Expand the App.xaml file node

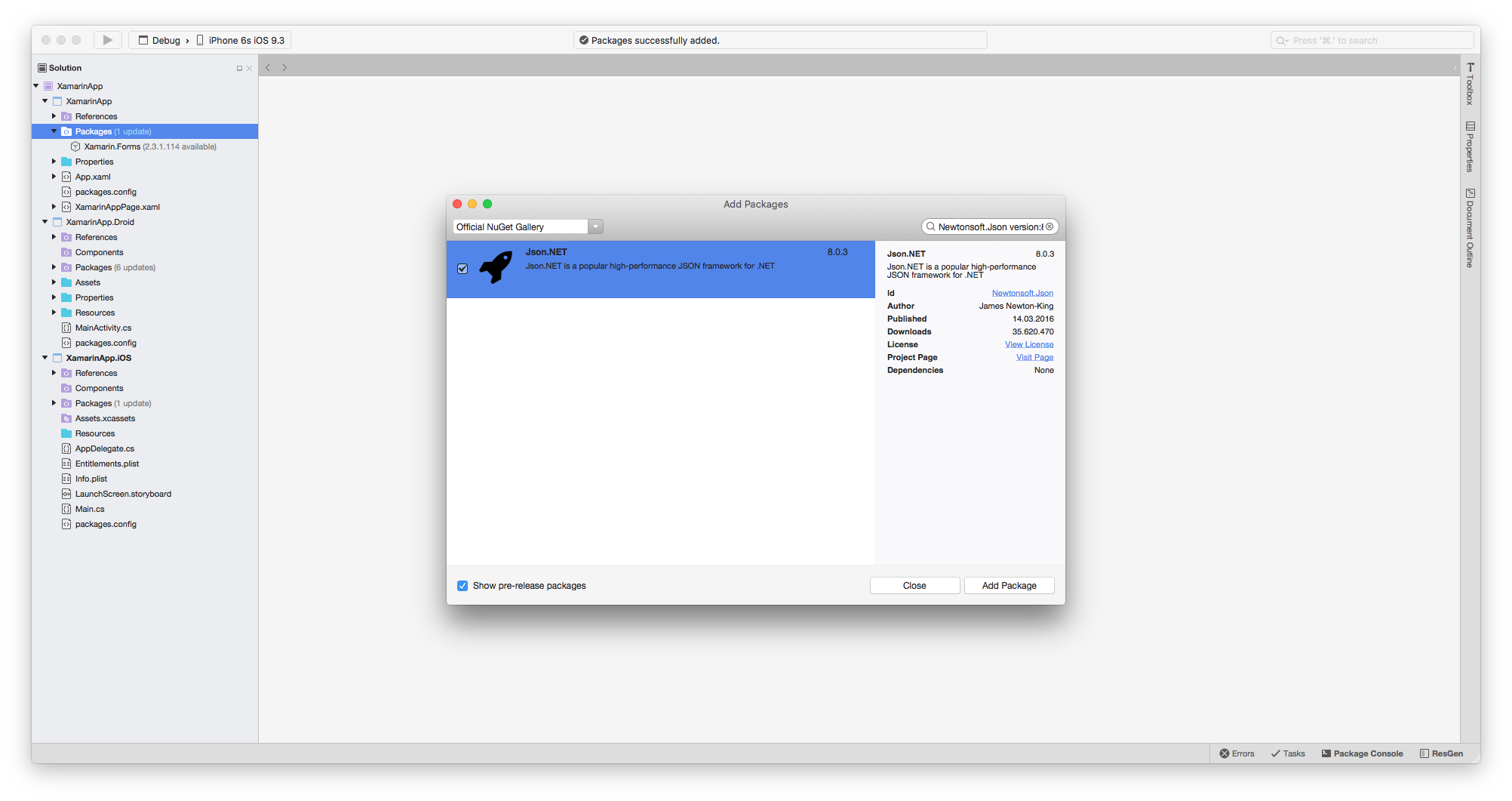coord(54,177)
